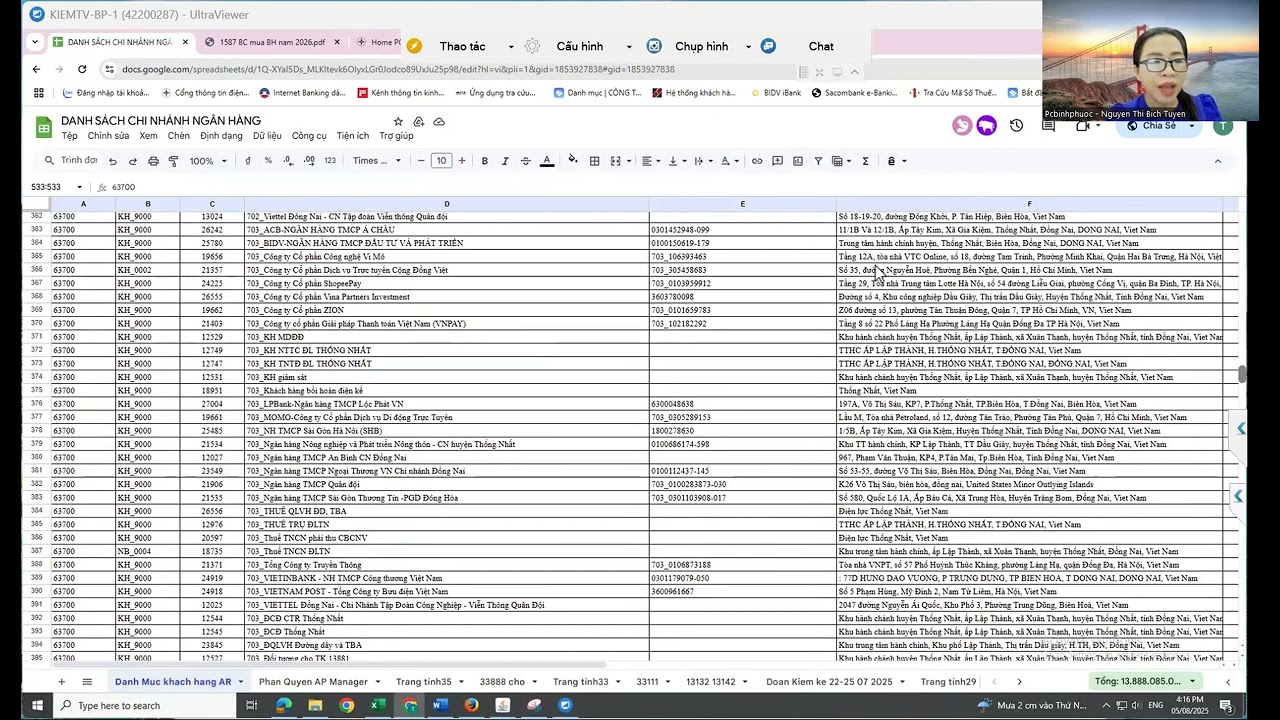Switch to Phan Quyen AP Manager sheet
Image resolution: width=1280 pixels, height=720 pixels.
[x=313, y=682]
